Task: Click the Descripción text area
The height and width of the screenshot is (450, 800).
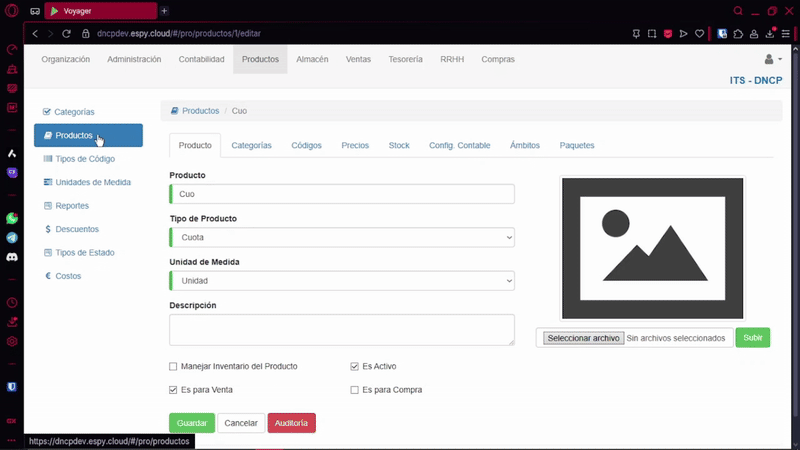Action: click(x=342, y=330)
